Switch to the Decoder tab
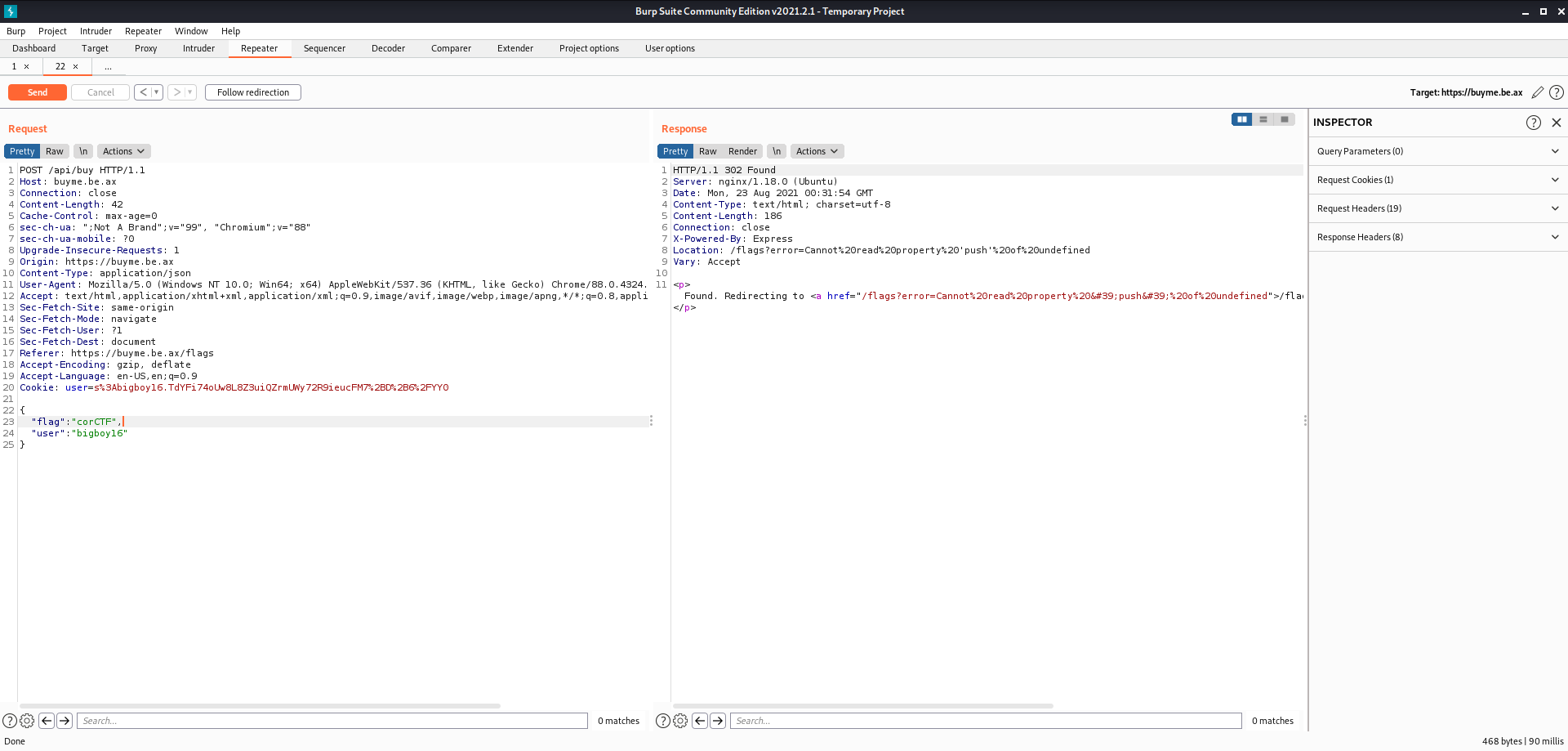The height and width of the screenshot is (751, 1568). [x=388, y=48]
